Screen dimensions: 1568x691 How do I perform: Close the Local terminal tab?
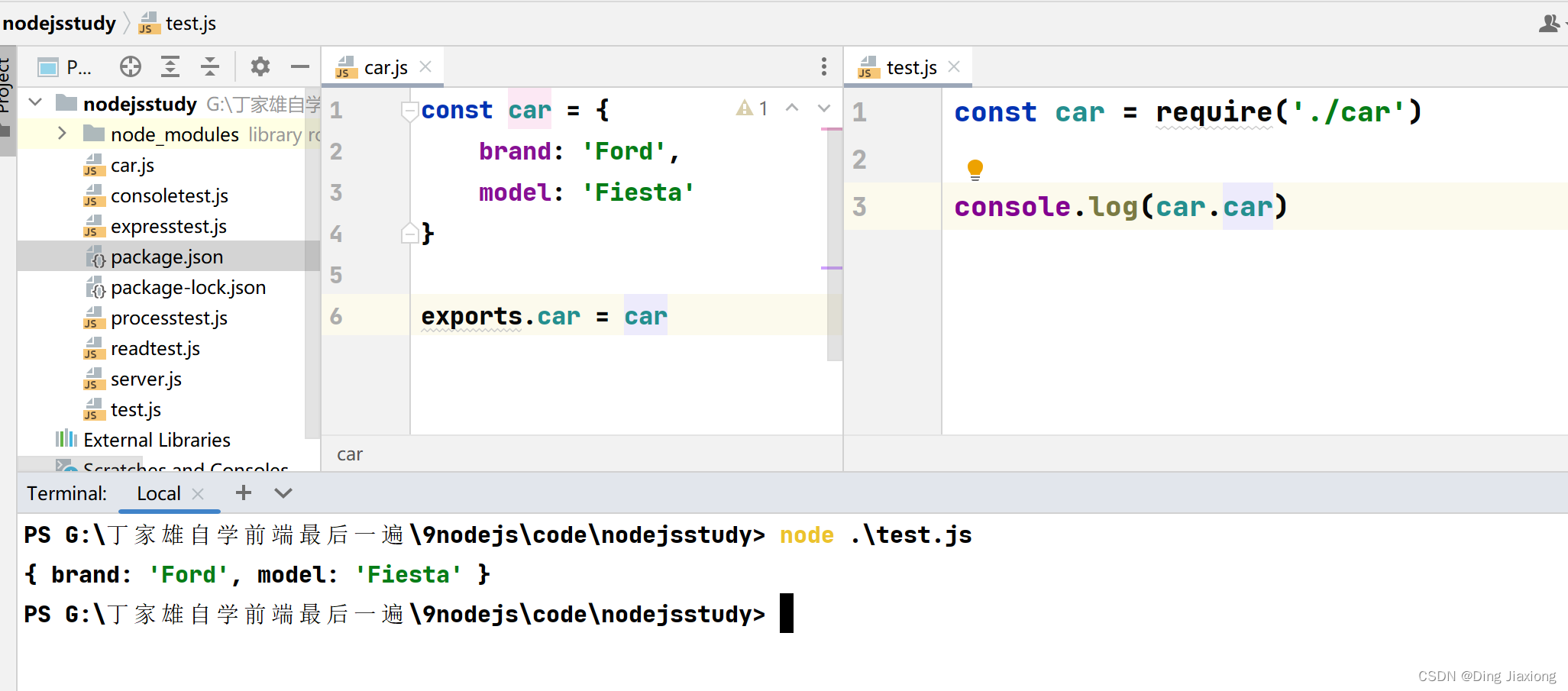(x=198, y=494)
